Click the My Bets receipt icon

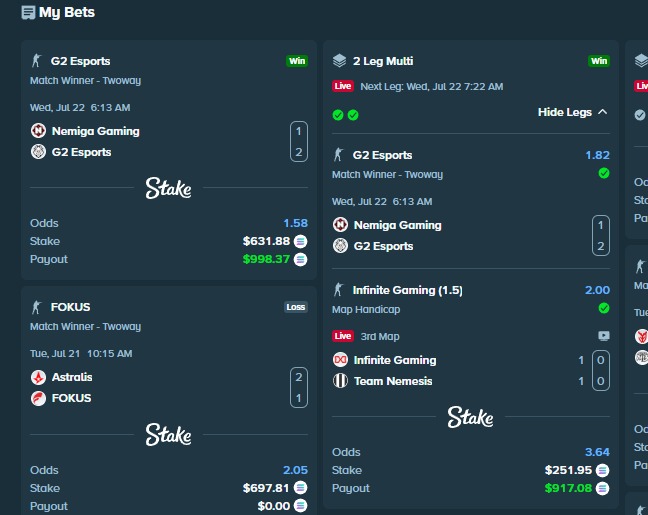tap(28, 12)
